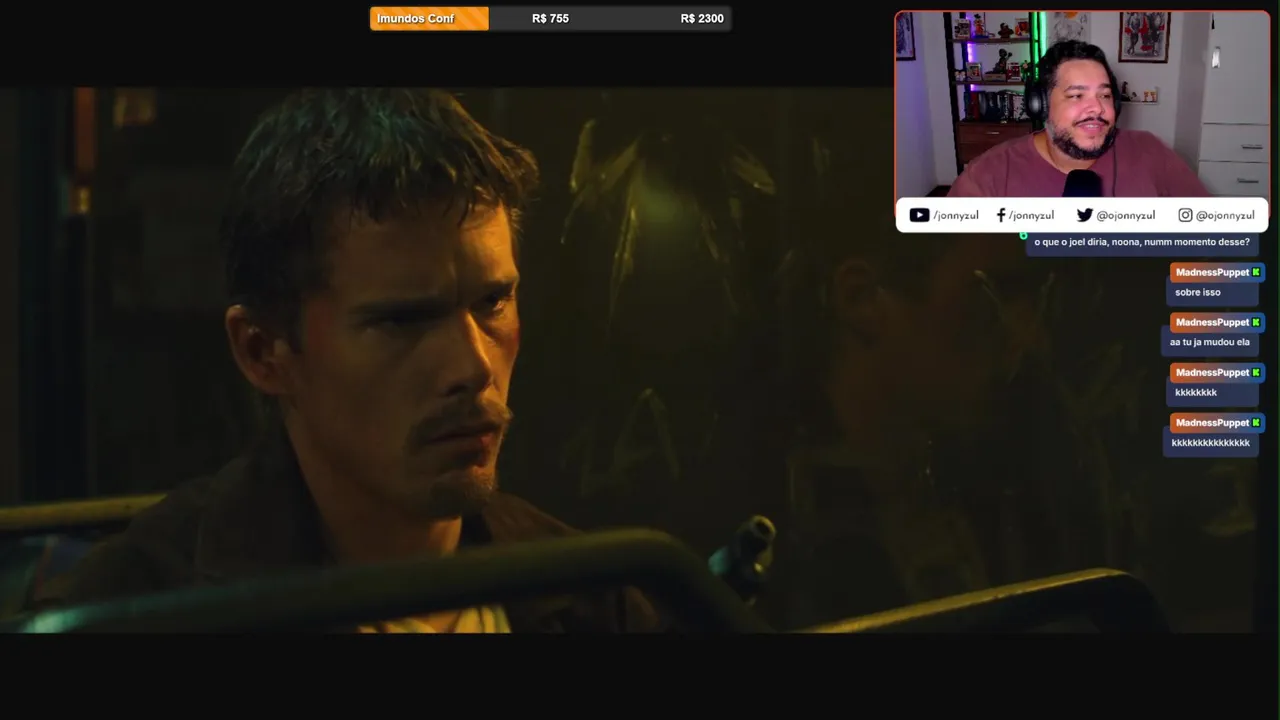This screenshot has height=720, width=1280.
Task: Click the long 'kkkkkkkkkkkkkkk' chat message
Action: [1210, 442]
